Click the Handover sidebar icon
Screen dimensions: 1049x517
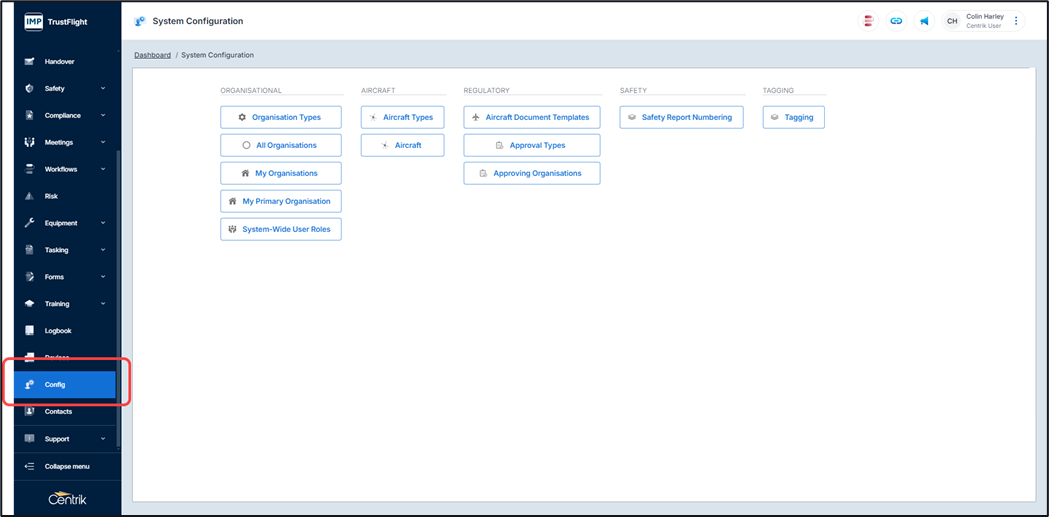pos(29,62)
